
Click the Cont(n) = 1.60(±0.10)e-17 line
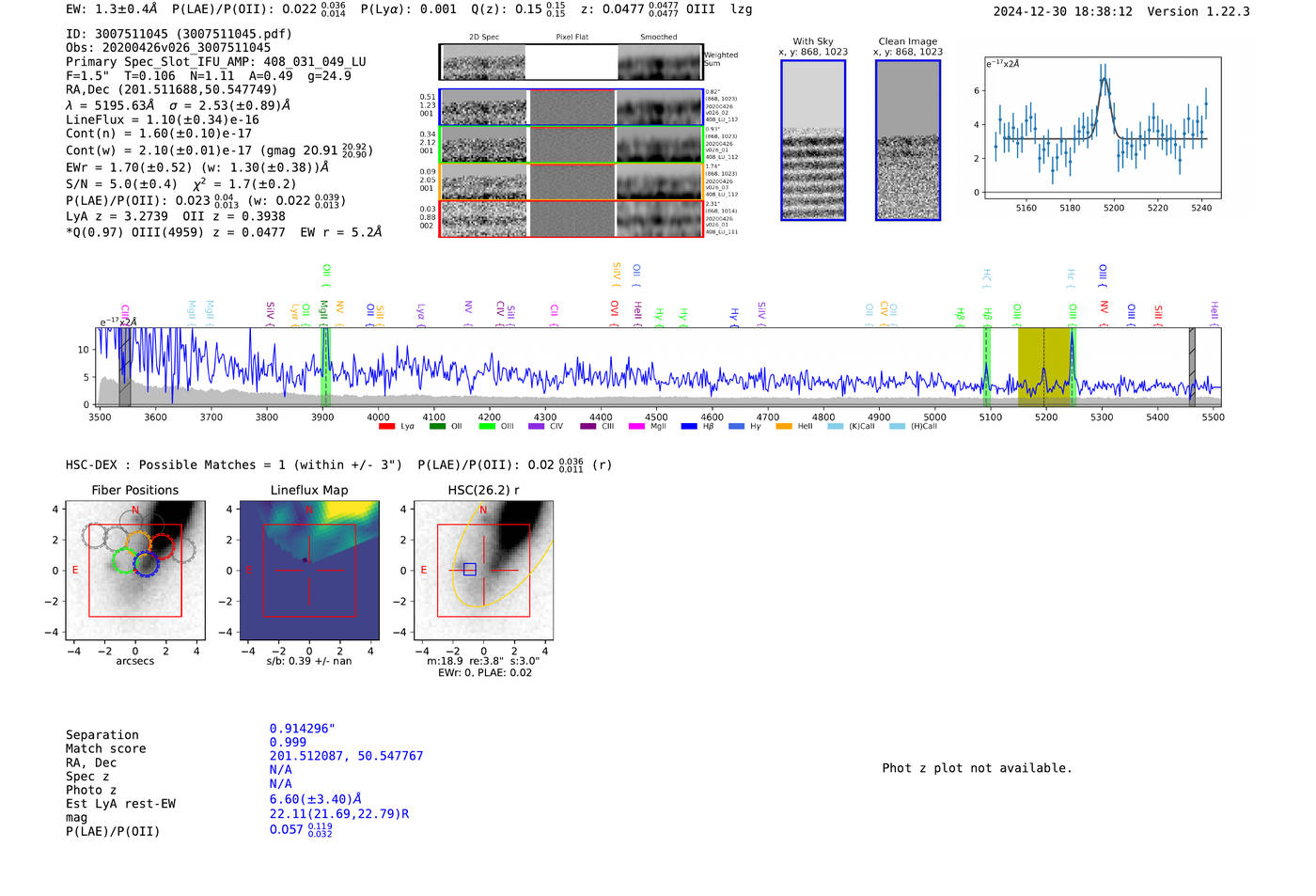[x=159, y=134]
